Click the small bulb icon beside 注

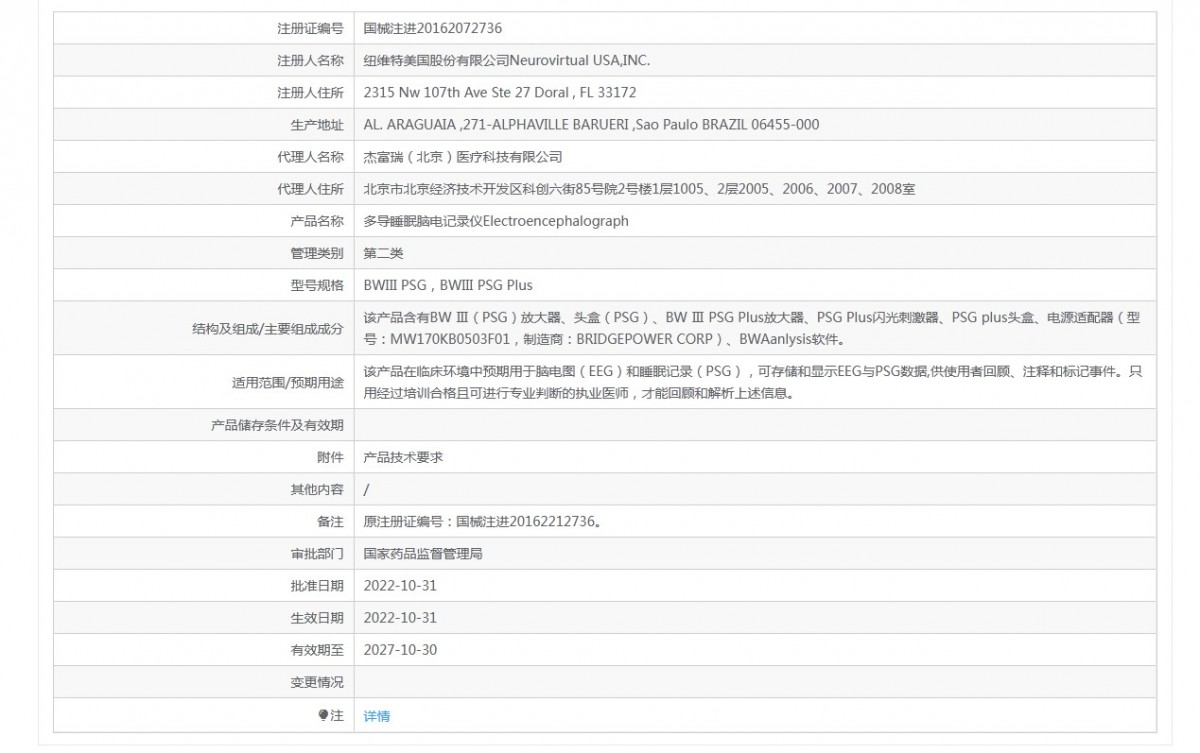322,716
